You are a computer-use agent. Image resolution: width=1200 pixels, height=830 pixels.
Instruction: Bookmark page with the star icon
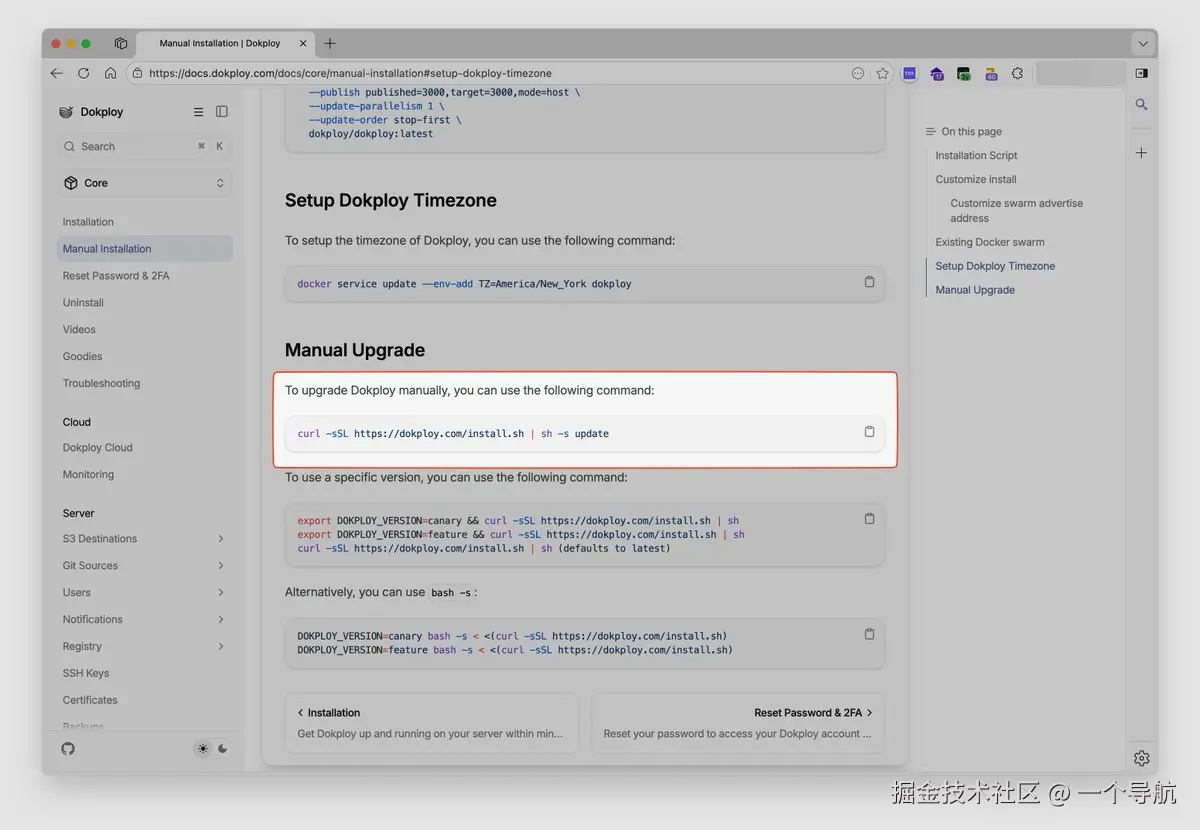tap(882, 73)
